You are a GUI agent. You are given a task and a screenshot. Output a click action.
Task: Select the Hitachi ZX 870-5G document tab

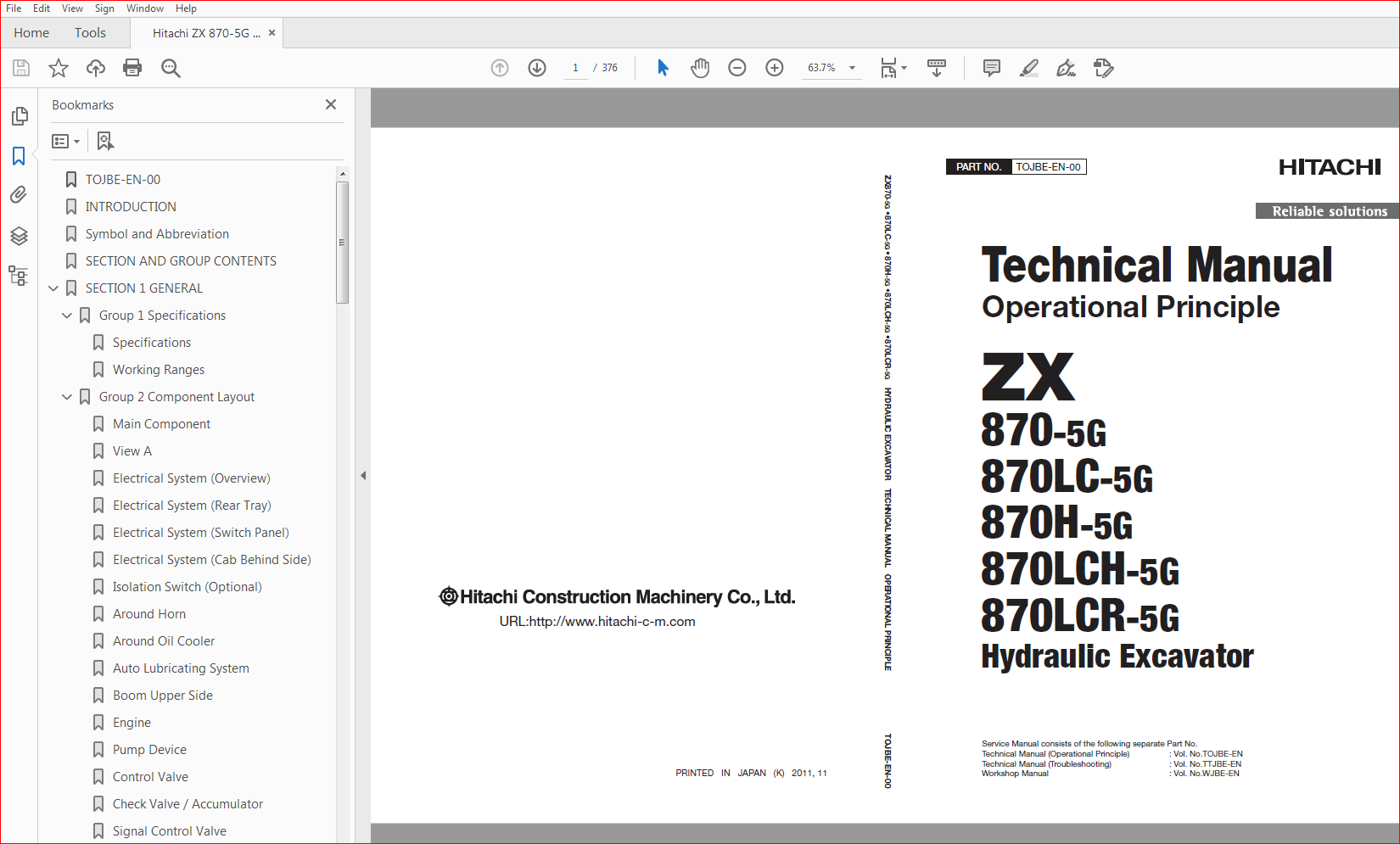tap(206, 33)
